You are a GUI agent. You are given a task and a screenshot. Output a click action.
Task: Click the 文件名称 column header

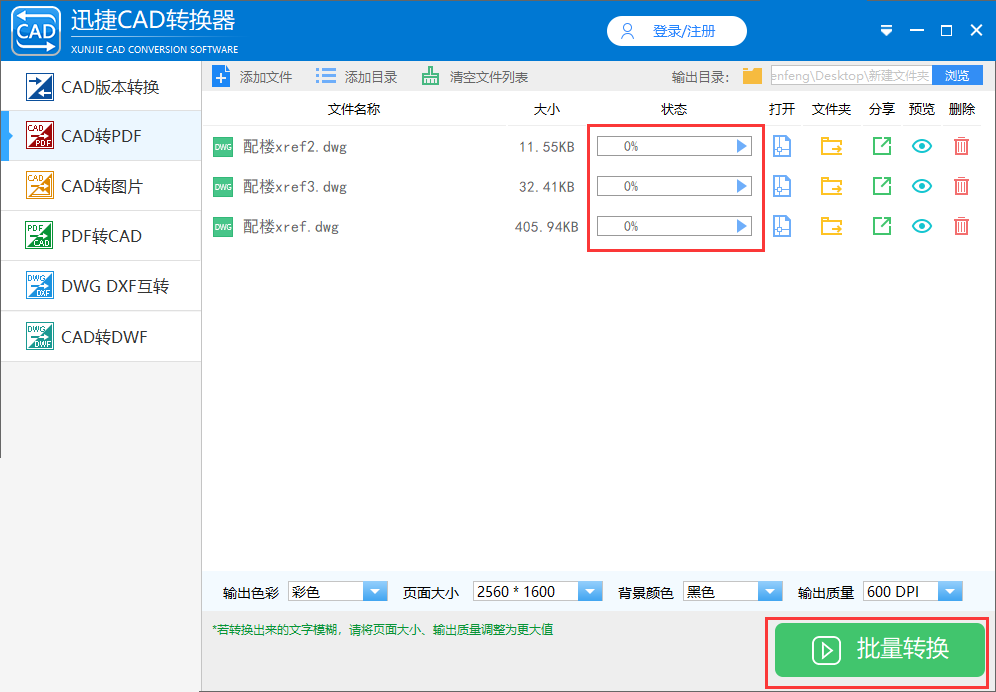pyautogui.click(x=354, y=109)
